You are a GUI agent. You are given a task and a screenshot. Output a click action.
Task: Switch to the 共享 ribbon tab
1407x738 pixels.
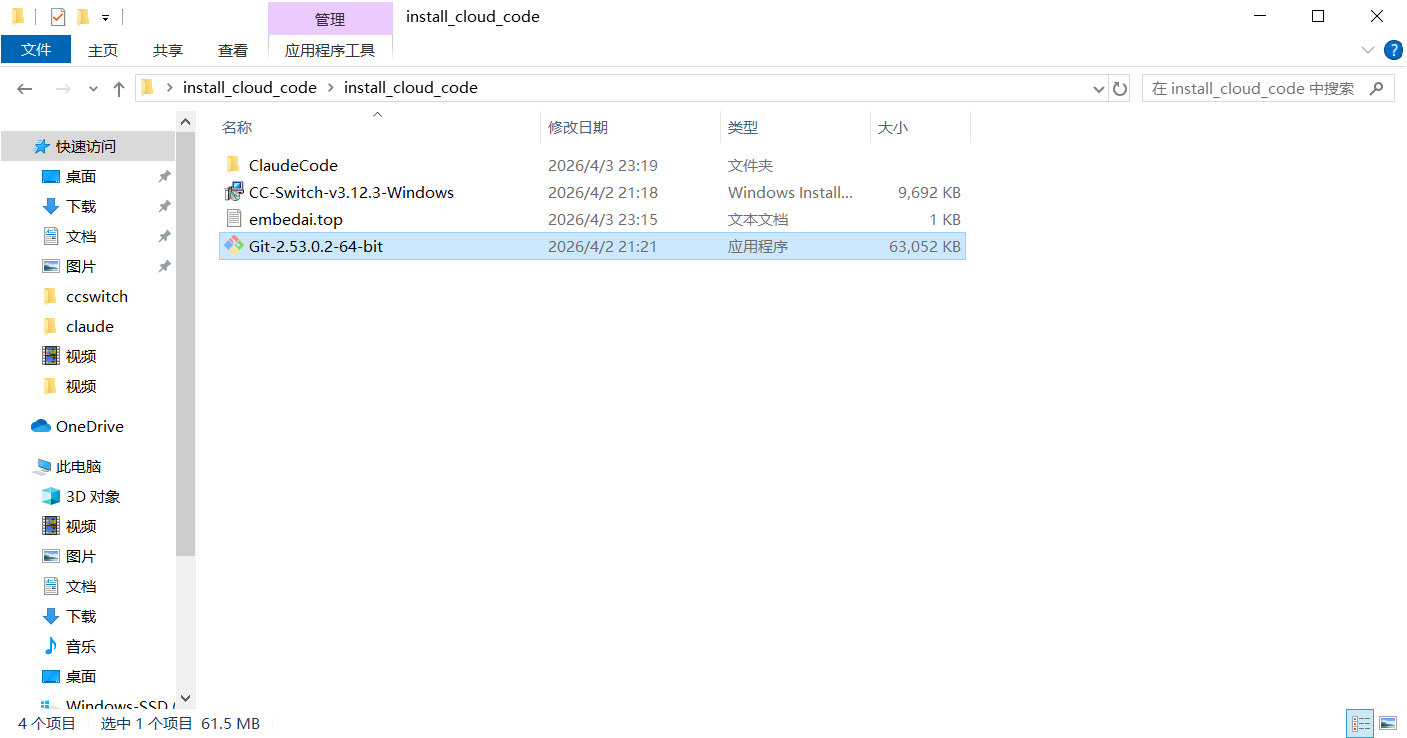click(x=168, y=50)
